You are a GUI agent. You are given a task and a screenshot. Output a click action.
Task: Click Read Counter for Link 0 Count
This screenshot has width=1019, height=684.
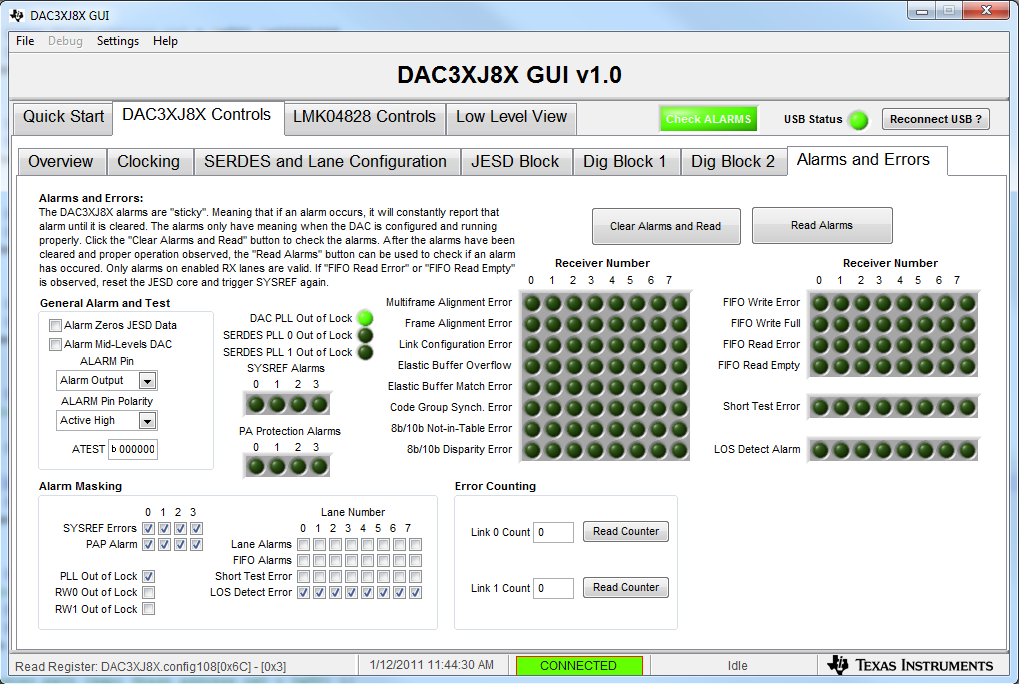[x=626, y=531]
